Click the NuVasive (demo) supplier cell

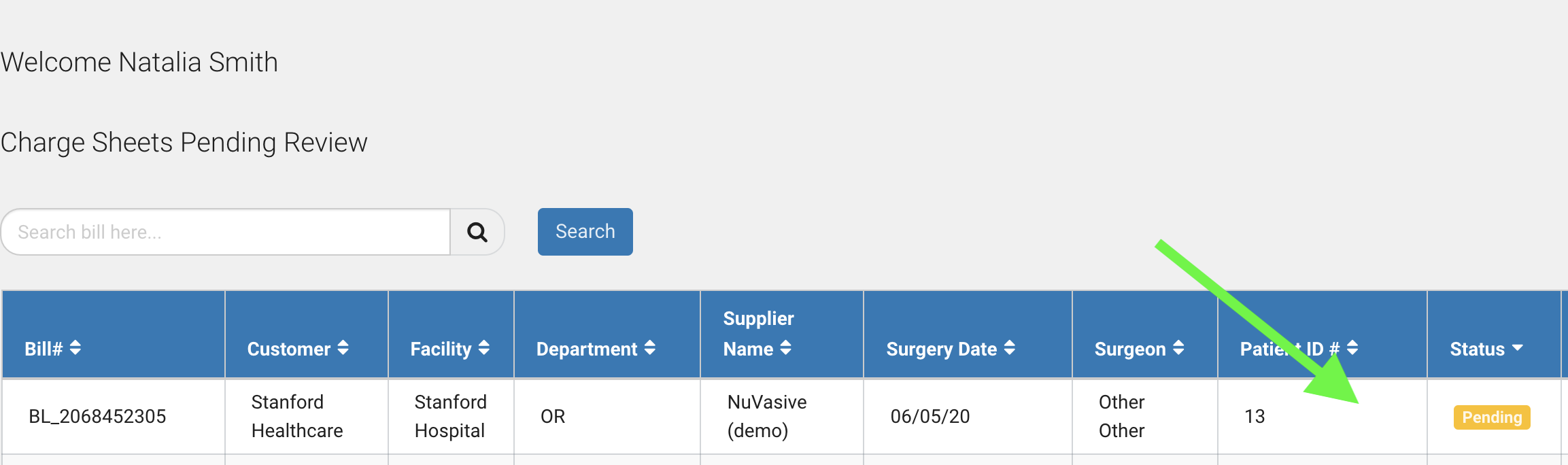(766, 417)
